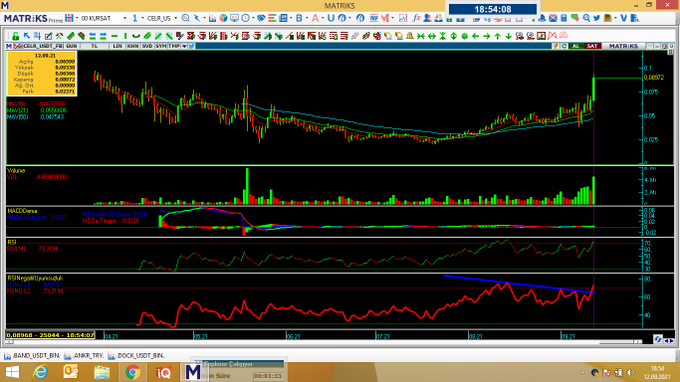Toggle the LGN logarithmic scale button

point(117,46)
